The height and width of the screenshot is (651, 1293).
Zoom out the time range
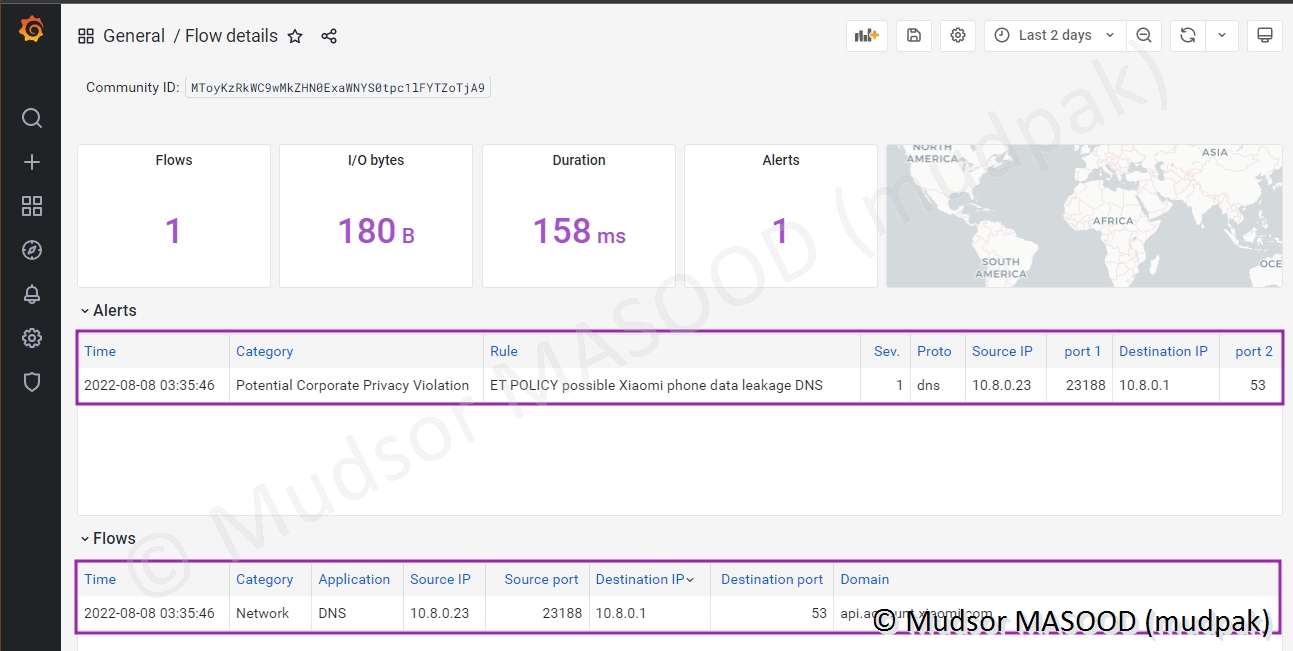click(x=1144, y=35)
